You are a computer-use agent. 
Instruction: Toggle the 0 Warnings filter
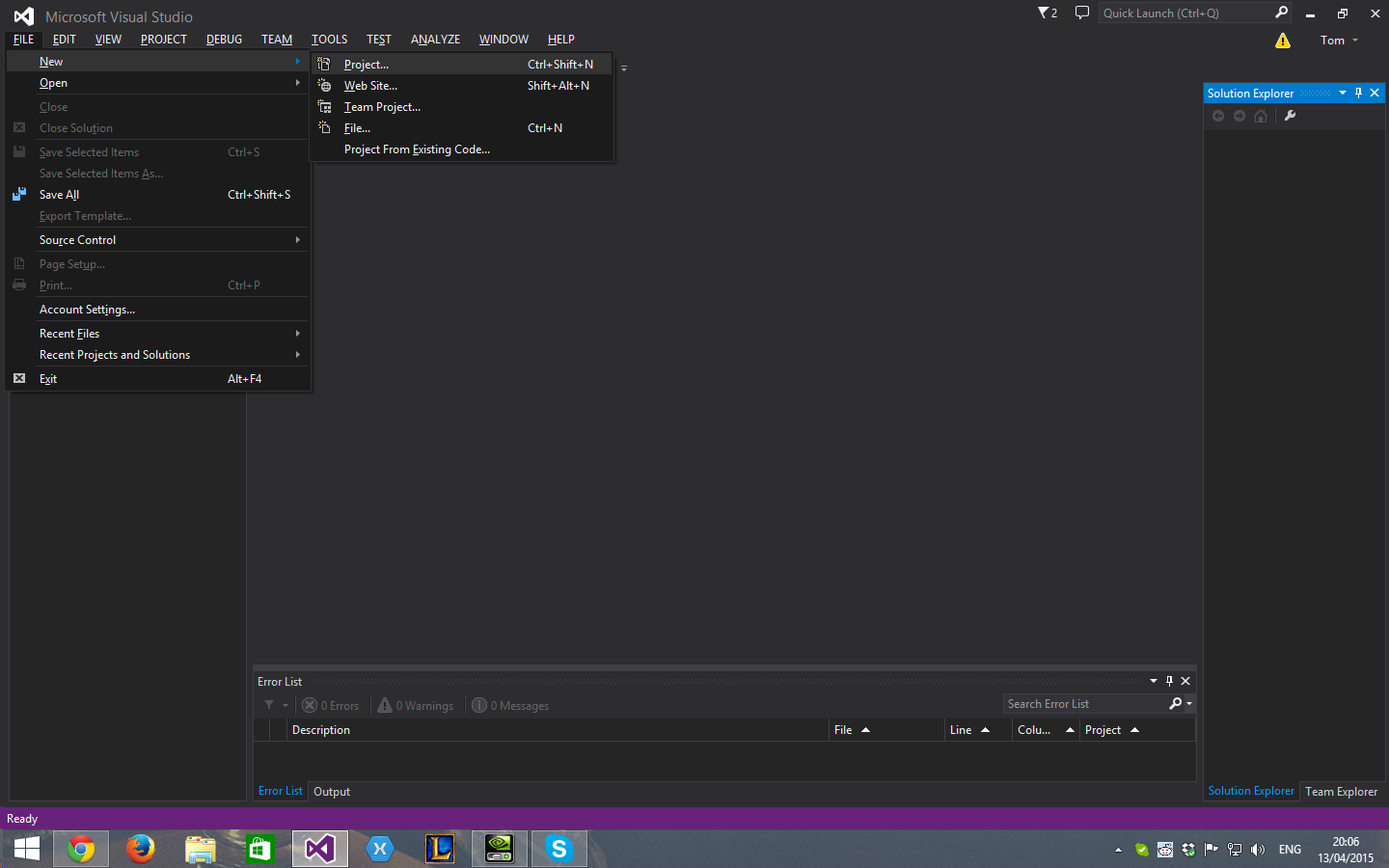point(416,705)
